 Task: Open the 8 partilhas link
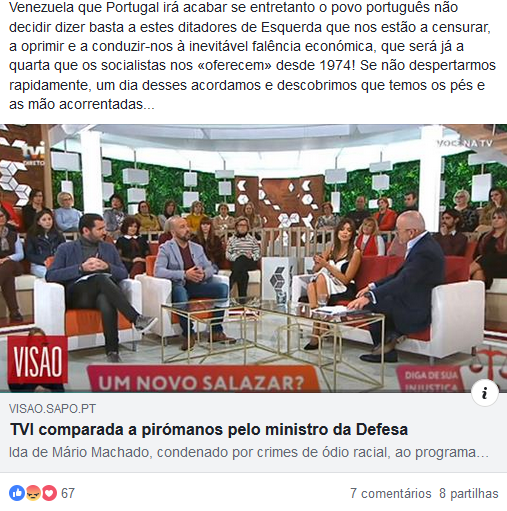point(469,493)
